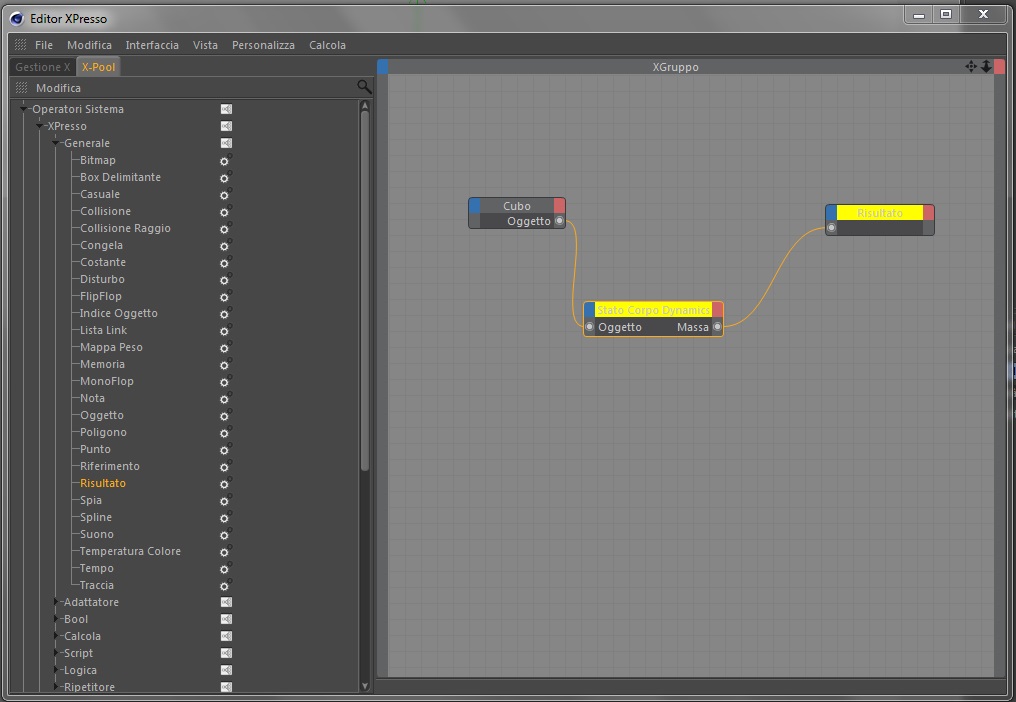Click the gear icon next to Temperatura Colore
The width and height of the screenshot is (1016, 702).
point(225,551)
